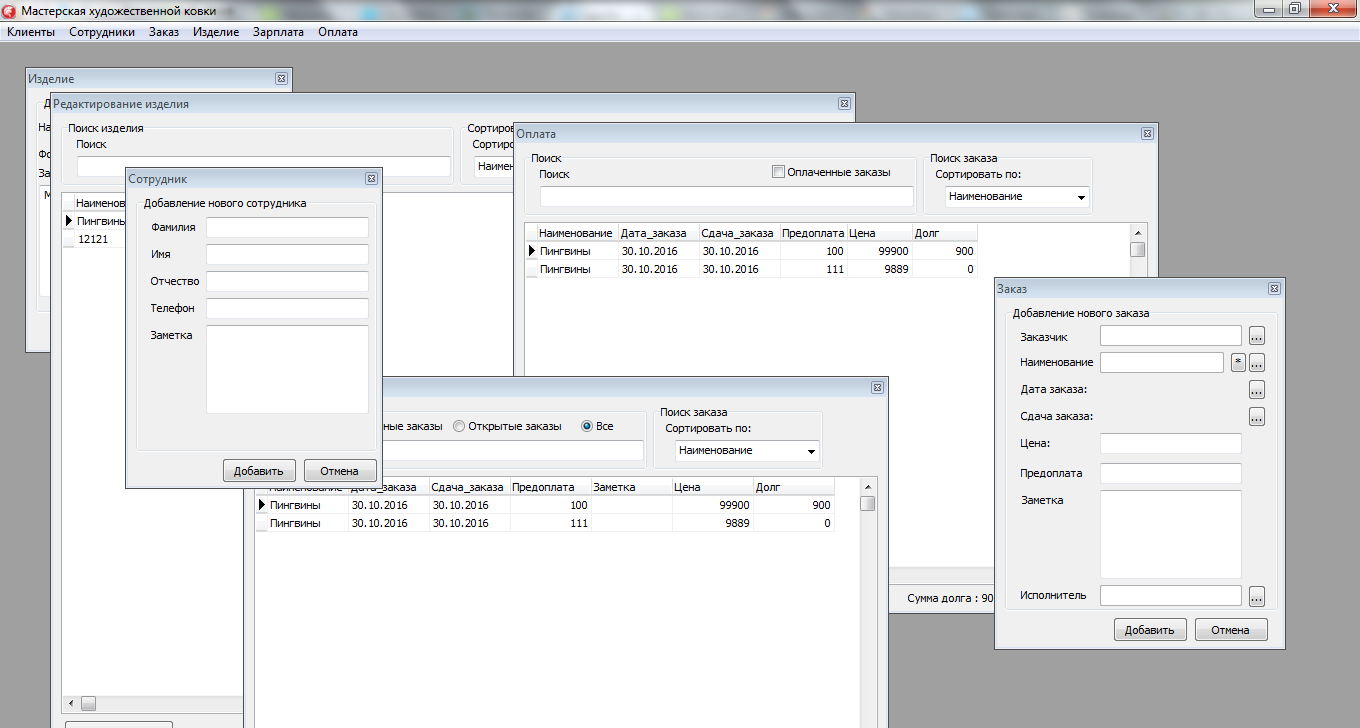The height and width of the screenshot is (728, 1360).
Task: Click the browse button next to Исполнитель
Action: click(x=1257, y=597)
